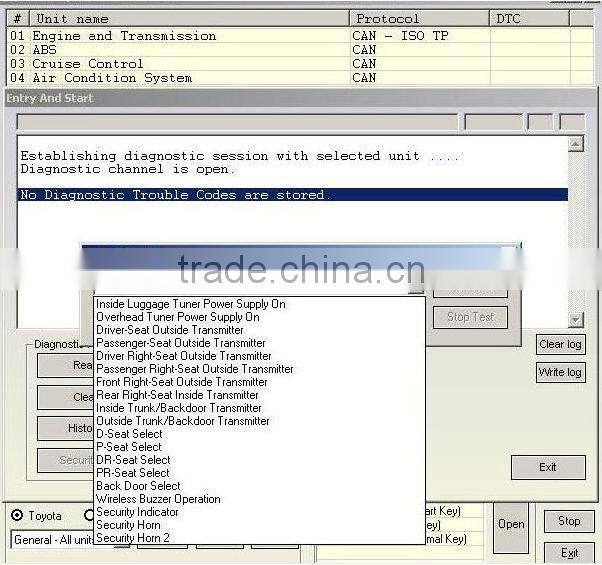Select D-Seat Select from list

click(x=128, y=434)
